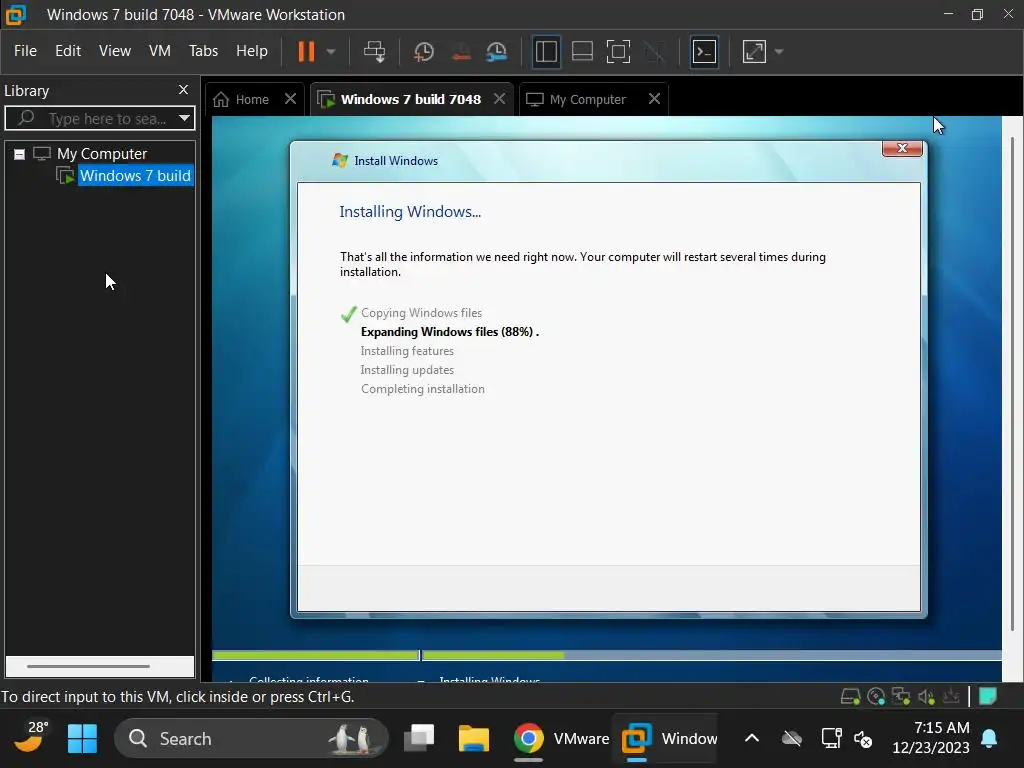Open the File menu
This screenshot has height=768, width=1024.
pyautogui.click(x=25, y=51)
